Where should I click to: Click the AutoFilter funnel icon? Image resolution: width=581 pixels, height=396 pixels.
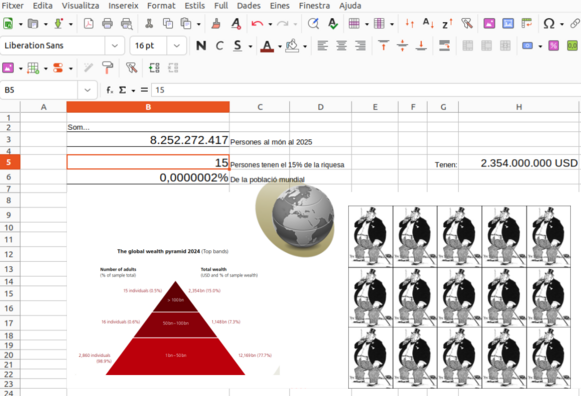tap(467, 24)
